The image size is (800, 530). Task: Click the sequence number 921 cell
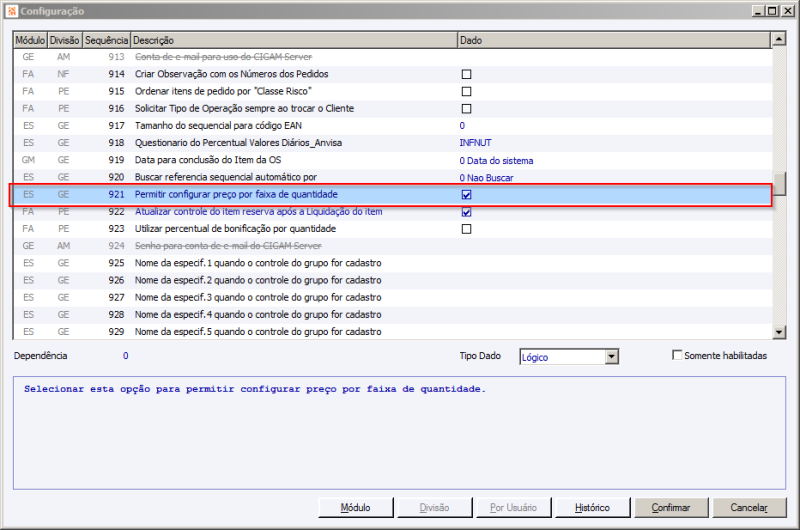pyautogui.click(x=116, y=194)
